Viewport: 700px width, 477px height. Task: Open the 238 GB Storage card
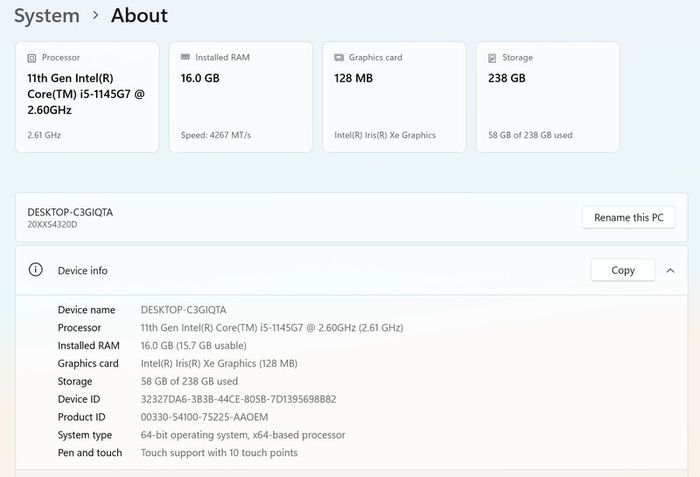point(548,97)
